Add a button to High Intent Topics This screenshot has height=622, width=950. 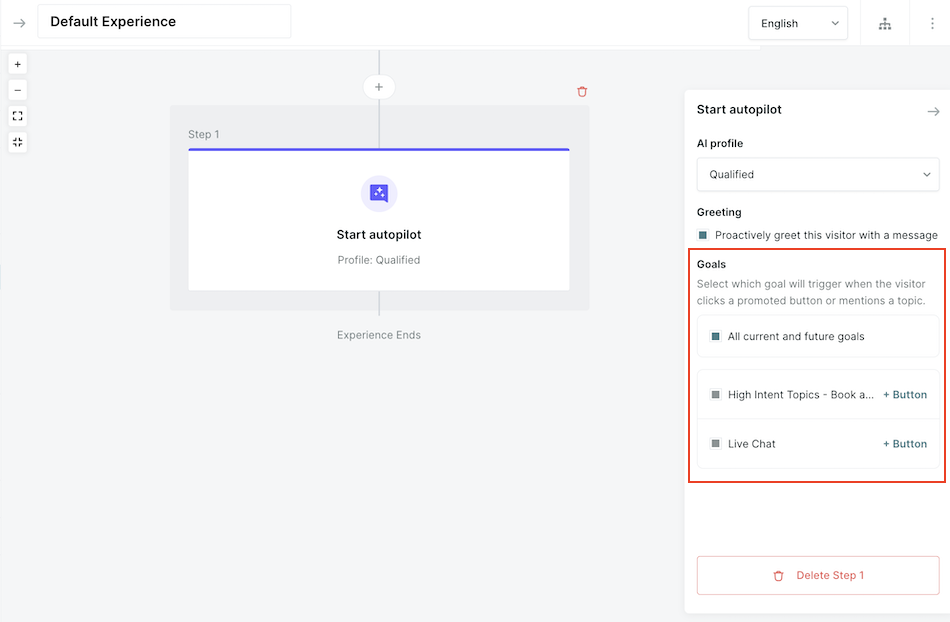[905, 394]
